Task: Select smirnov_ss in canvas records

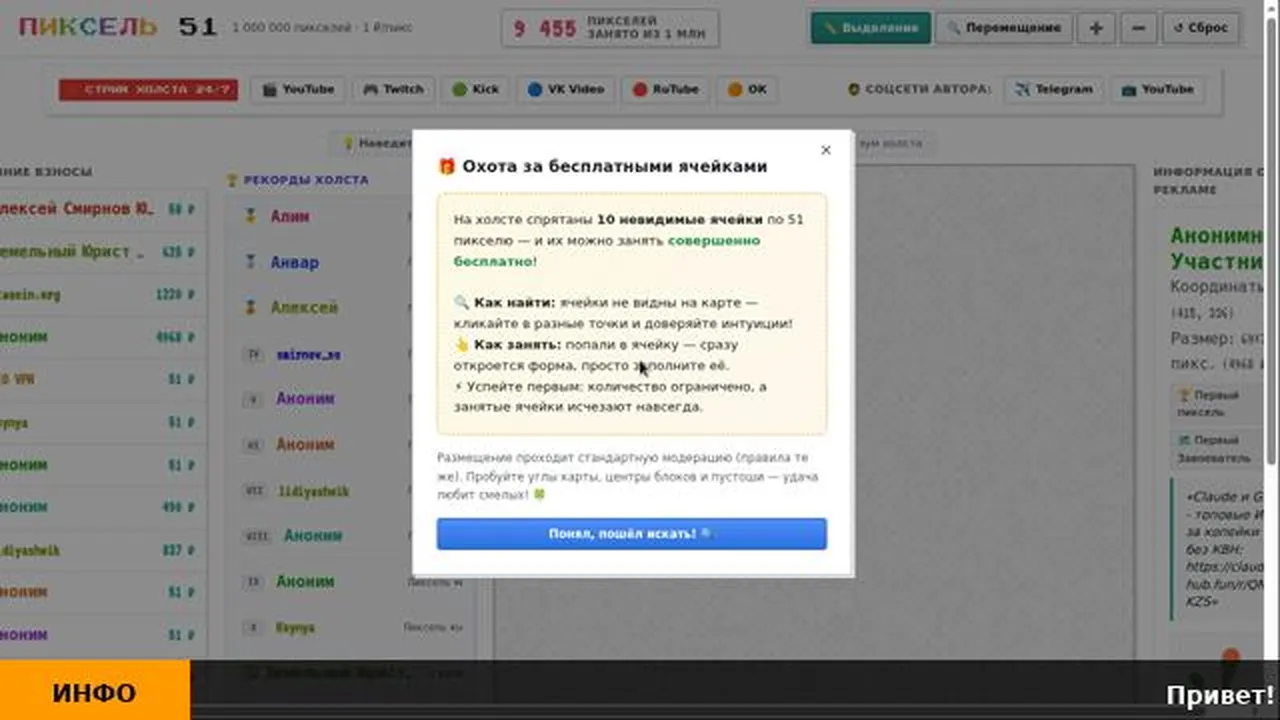Action: coord(309,354)
